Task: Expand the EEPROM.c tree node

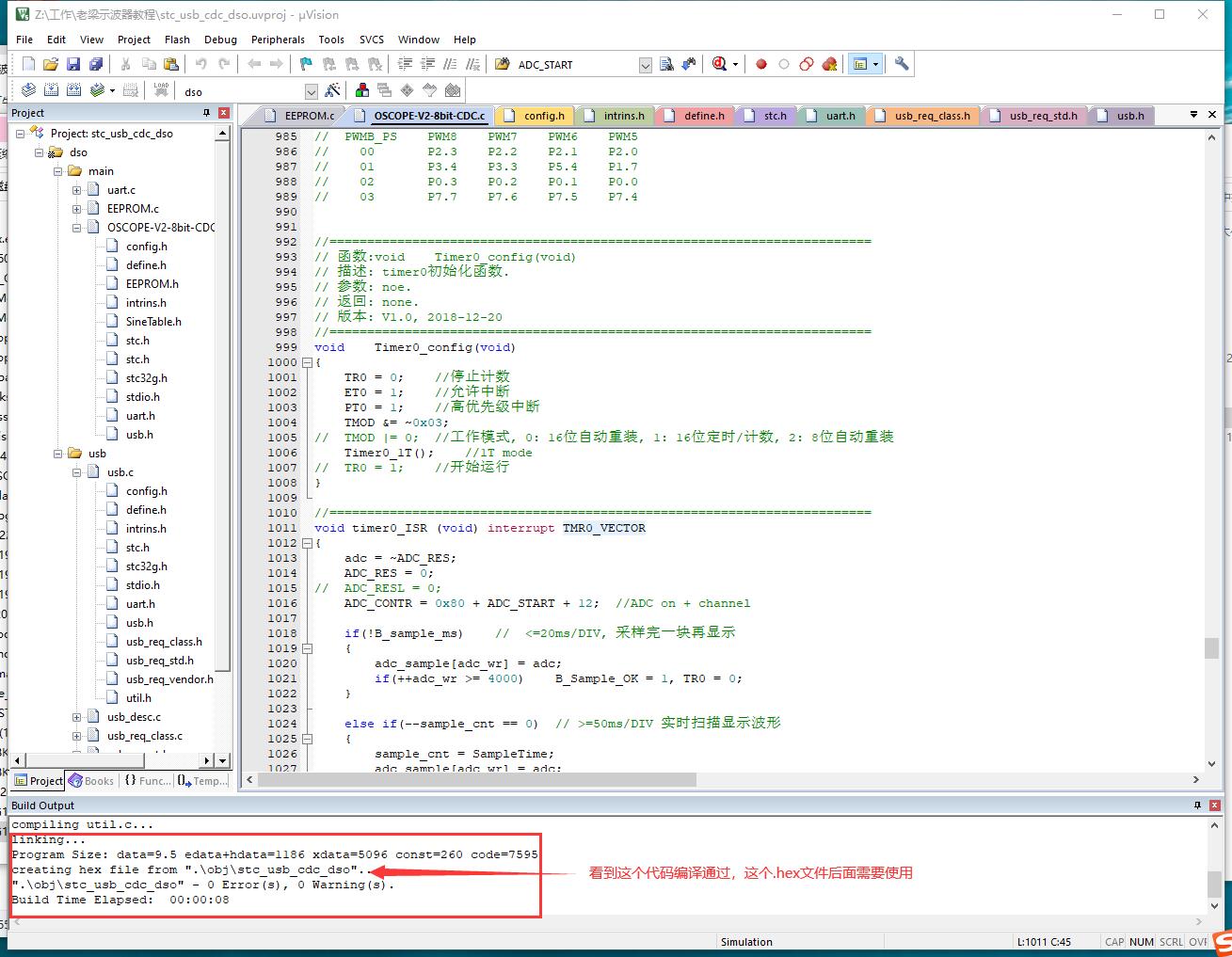Action: pyautogui.click(x=76, y=209)
